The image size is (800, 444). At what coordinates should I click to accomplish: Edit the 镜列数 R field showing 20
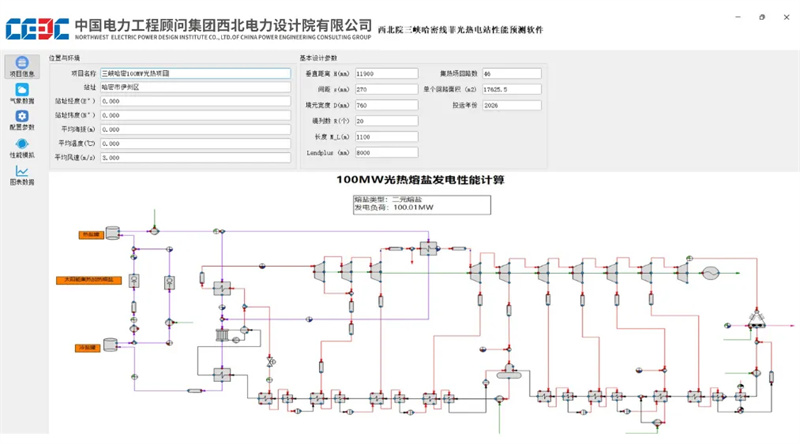pyautogui.click(x=387, y=121)
